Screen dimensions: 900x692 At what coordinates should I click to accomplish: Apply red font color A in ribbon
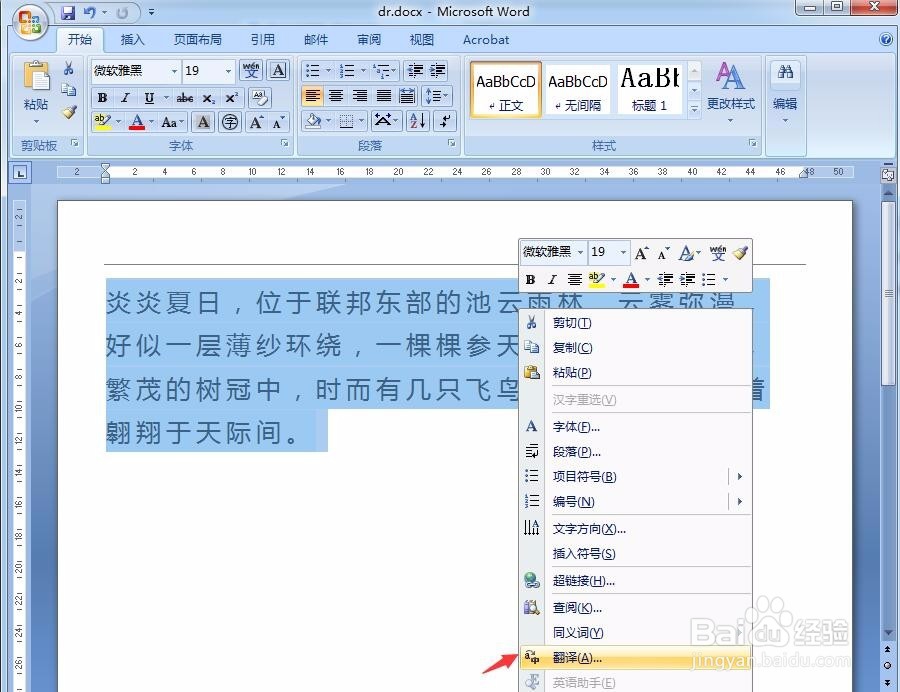[137, 122]
